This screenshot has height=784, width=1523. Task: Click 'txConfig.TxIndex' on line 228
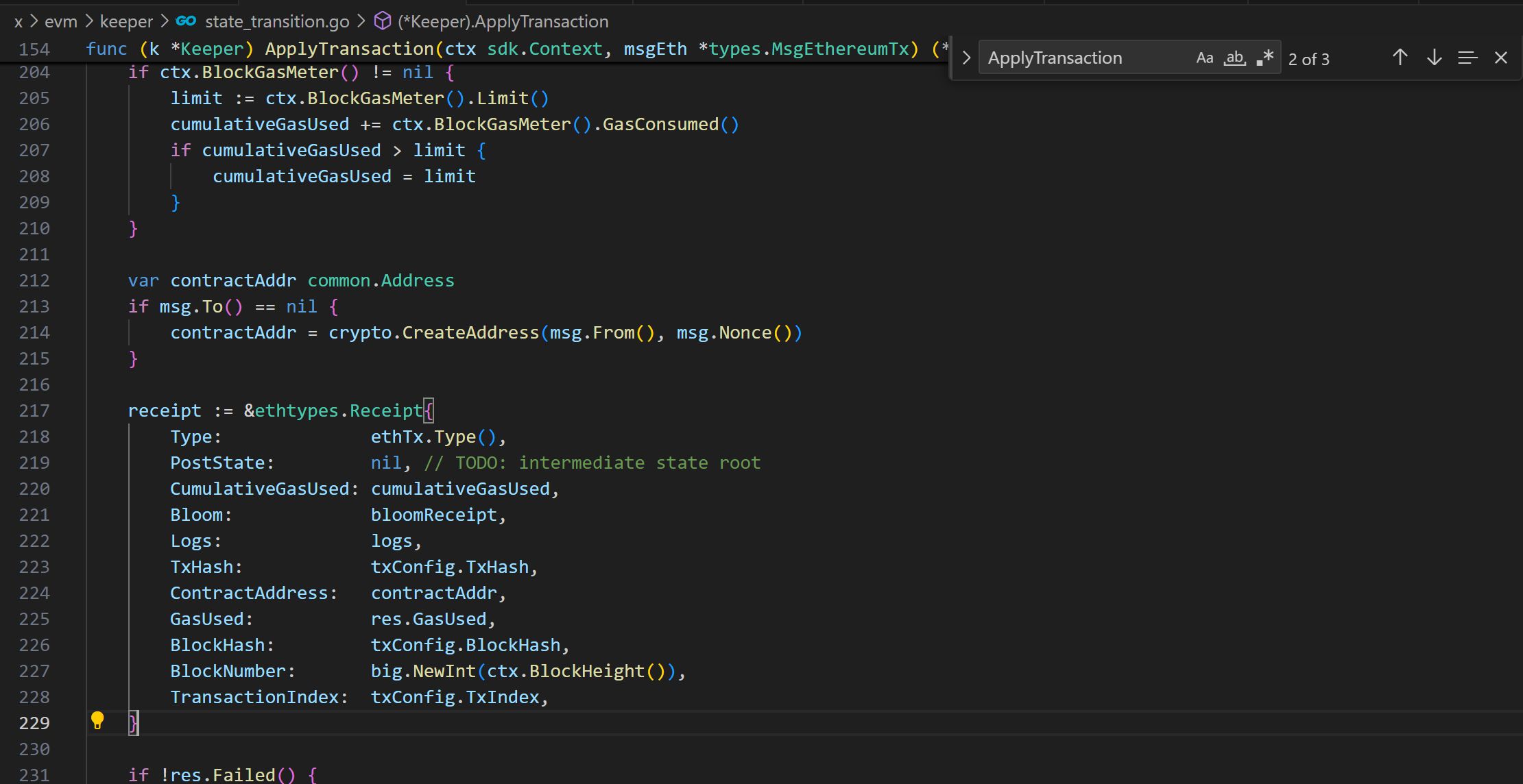coord(455,697)
